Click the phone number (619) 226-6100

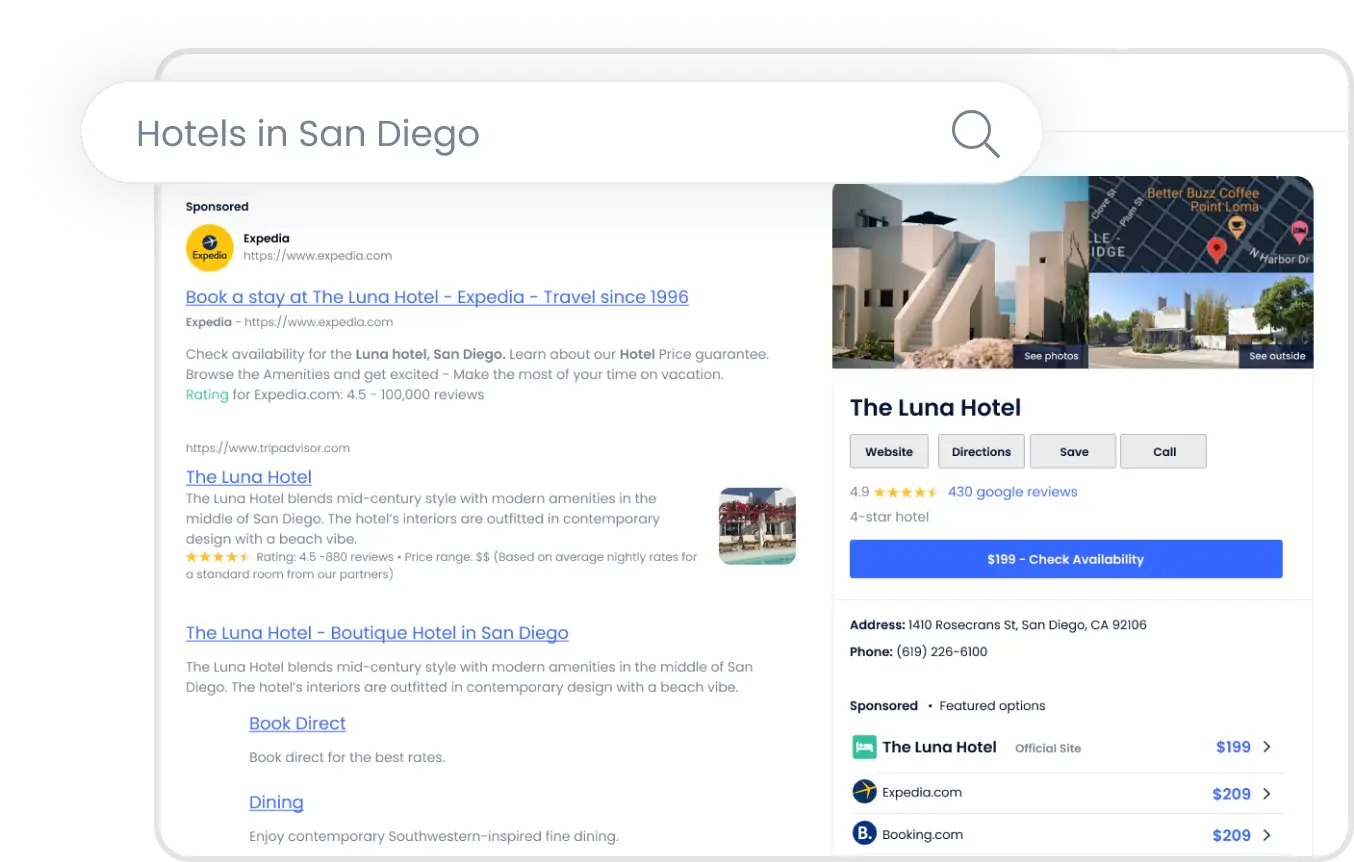[942, 652]
